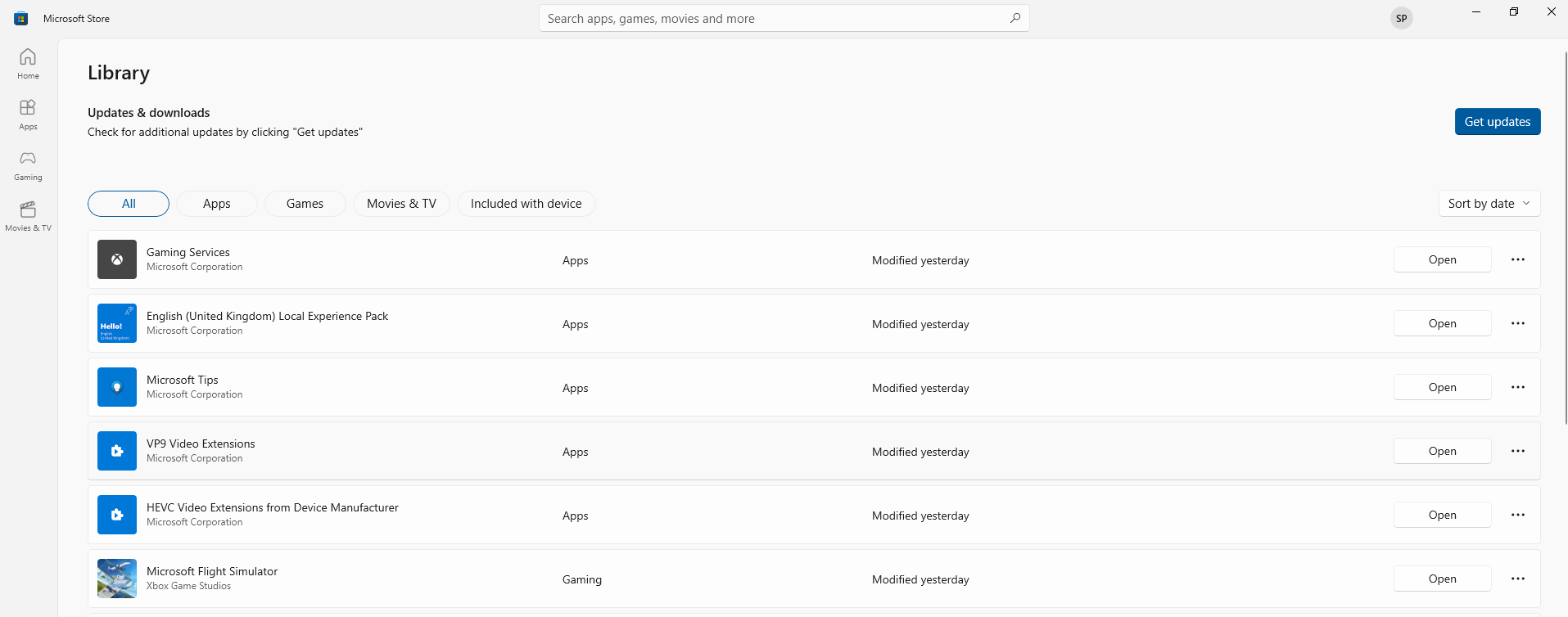The width and height of the screenshot is (1568, 617).
Task: Click the Microsoft Tips lightbulb icon
Action: [117, 387]
